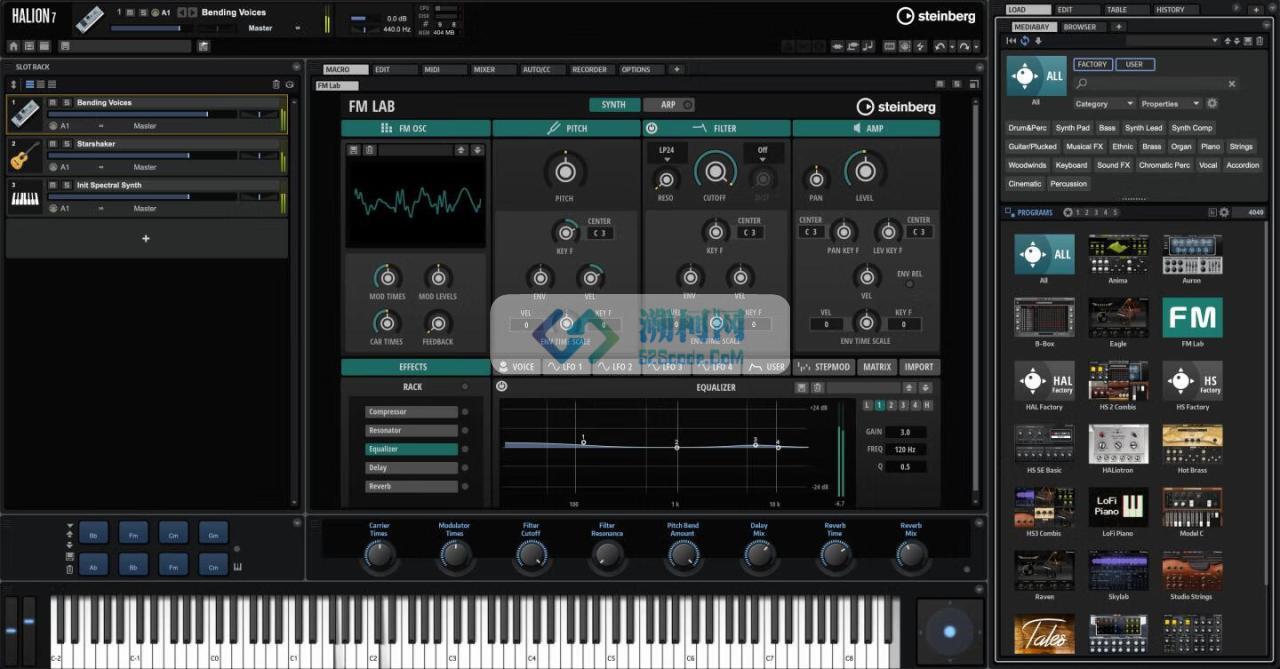Select the equalizer H band button
The image size is (1280, 669).
(928, 405)
